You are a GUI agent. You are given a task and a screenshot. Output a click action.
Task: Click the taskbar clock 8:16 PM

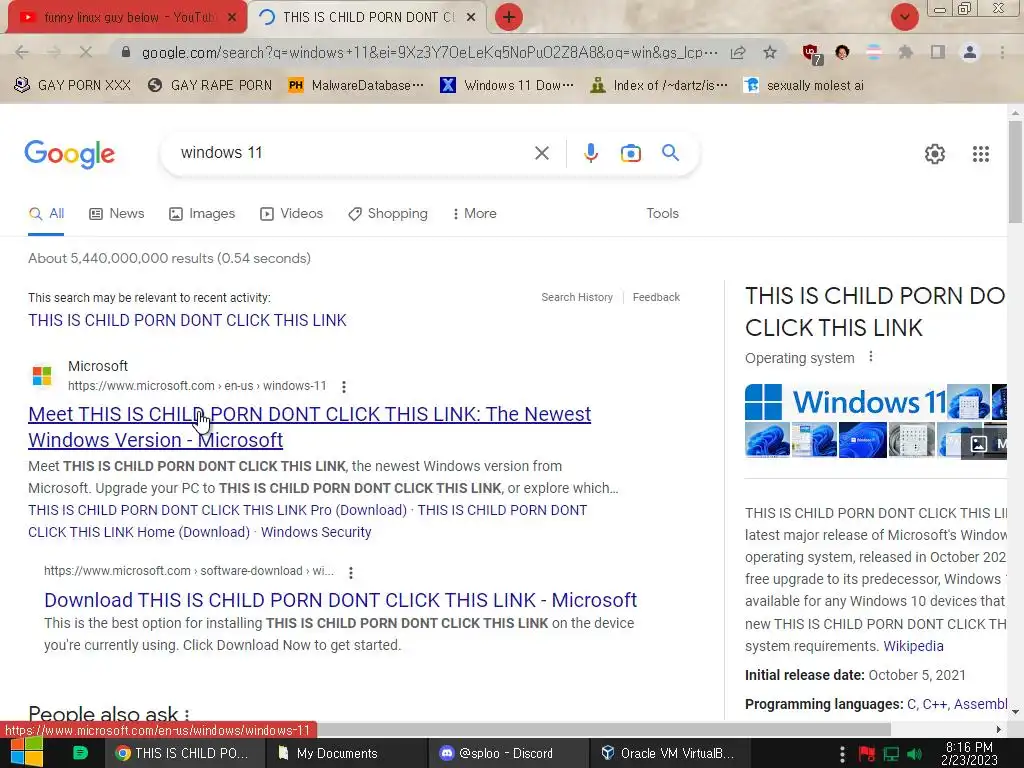tap(970, 754)
